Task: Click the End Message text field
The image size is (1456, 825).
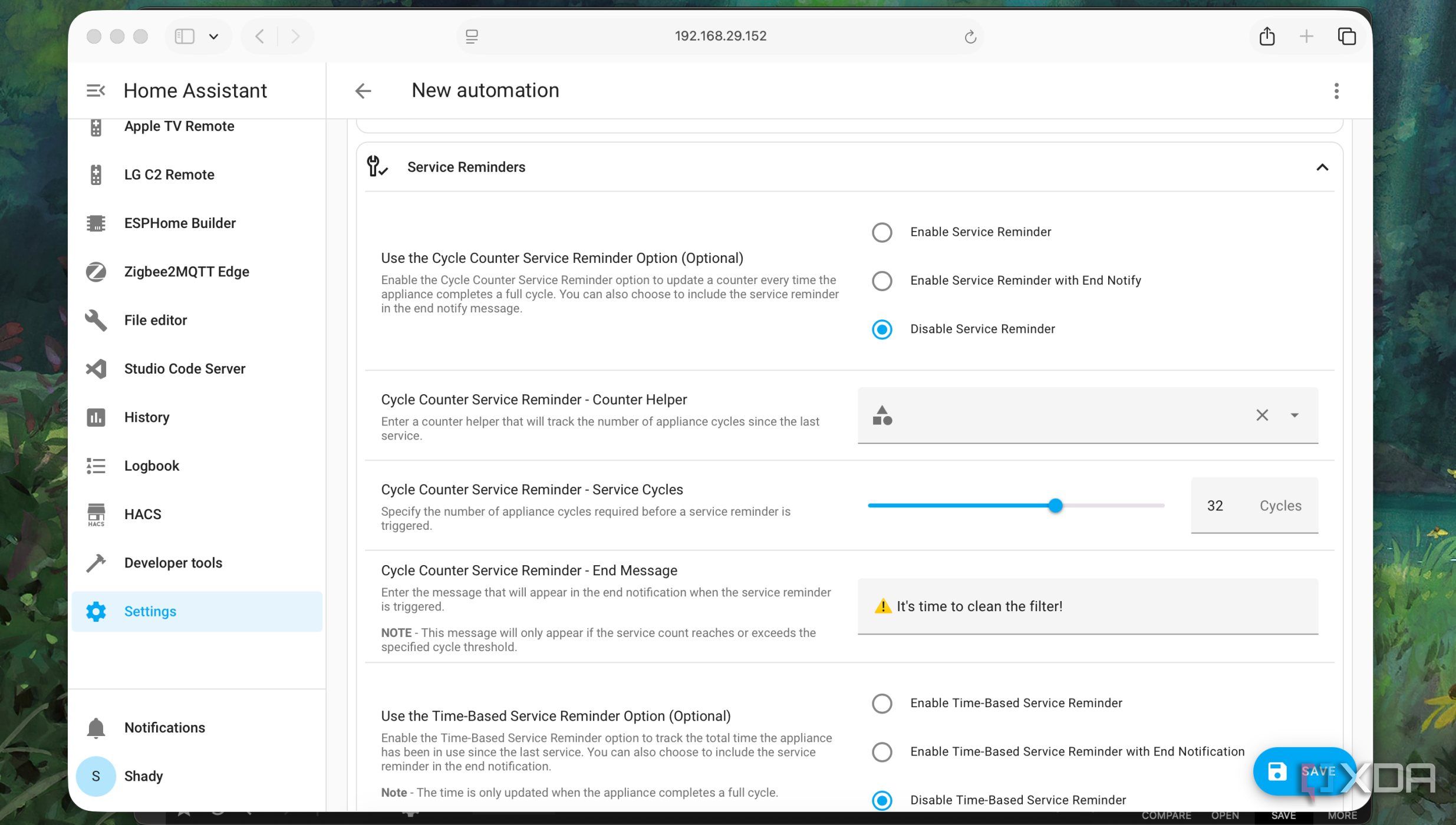Action: 1088,606
